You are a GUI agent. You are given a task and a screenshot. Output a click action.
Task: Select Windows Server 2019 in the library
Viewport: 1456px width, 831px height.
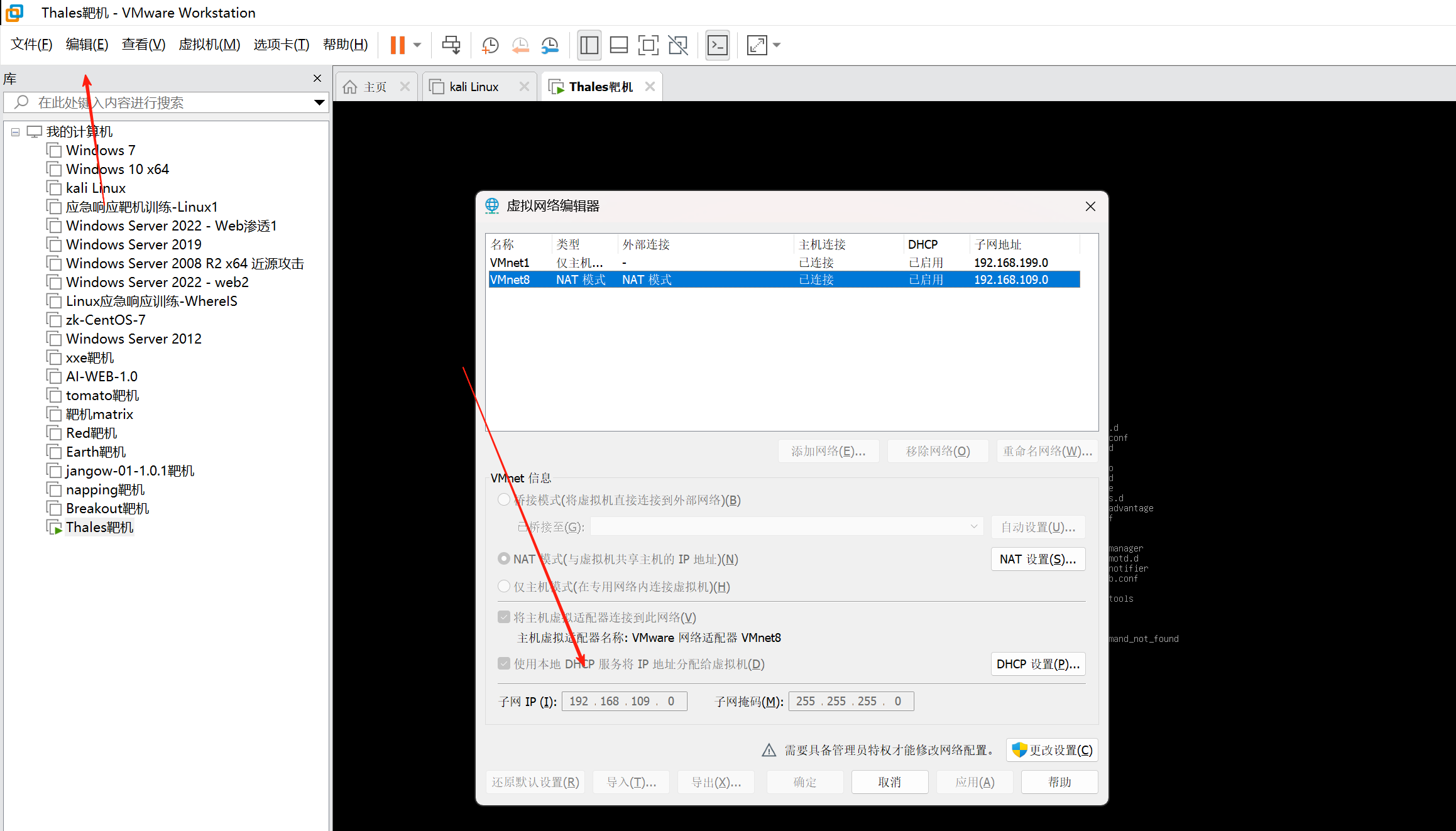pyautogui.click(x=134, y=245)
